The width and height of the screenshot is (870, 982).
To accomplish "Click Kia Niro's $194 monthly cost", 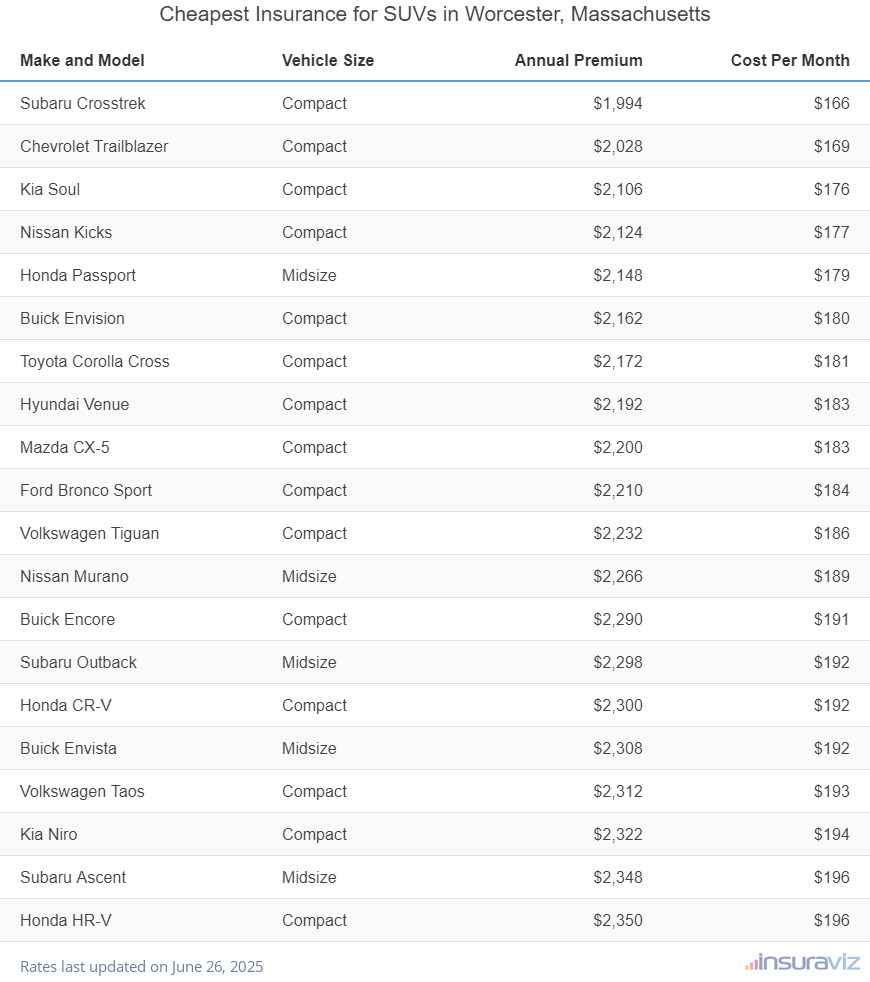I will click(831, 834).
